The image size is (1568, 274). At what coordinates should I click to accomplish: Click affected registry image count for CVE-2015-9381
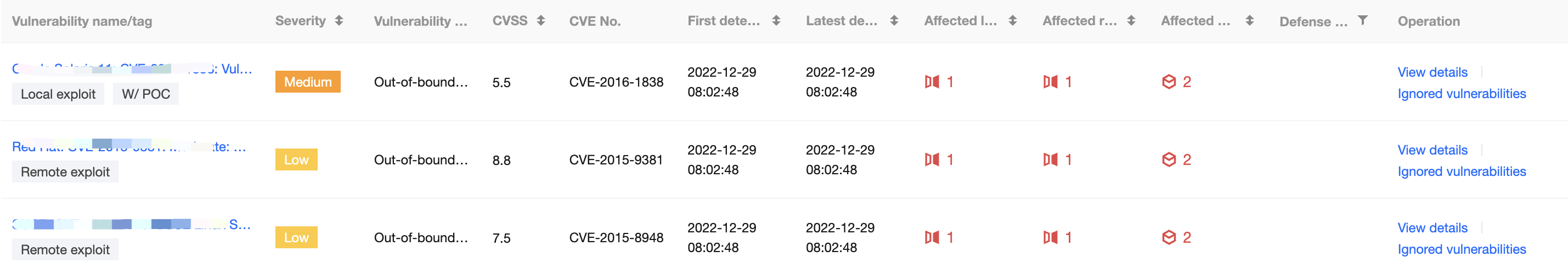coord(1068,160)
